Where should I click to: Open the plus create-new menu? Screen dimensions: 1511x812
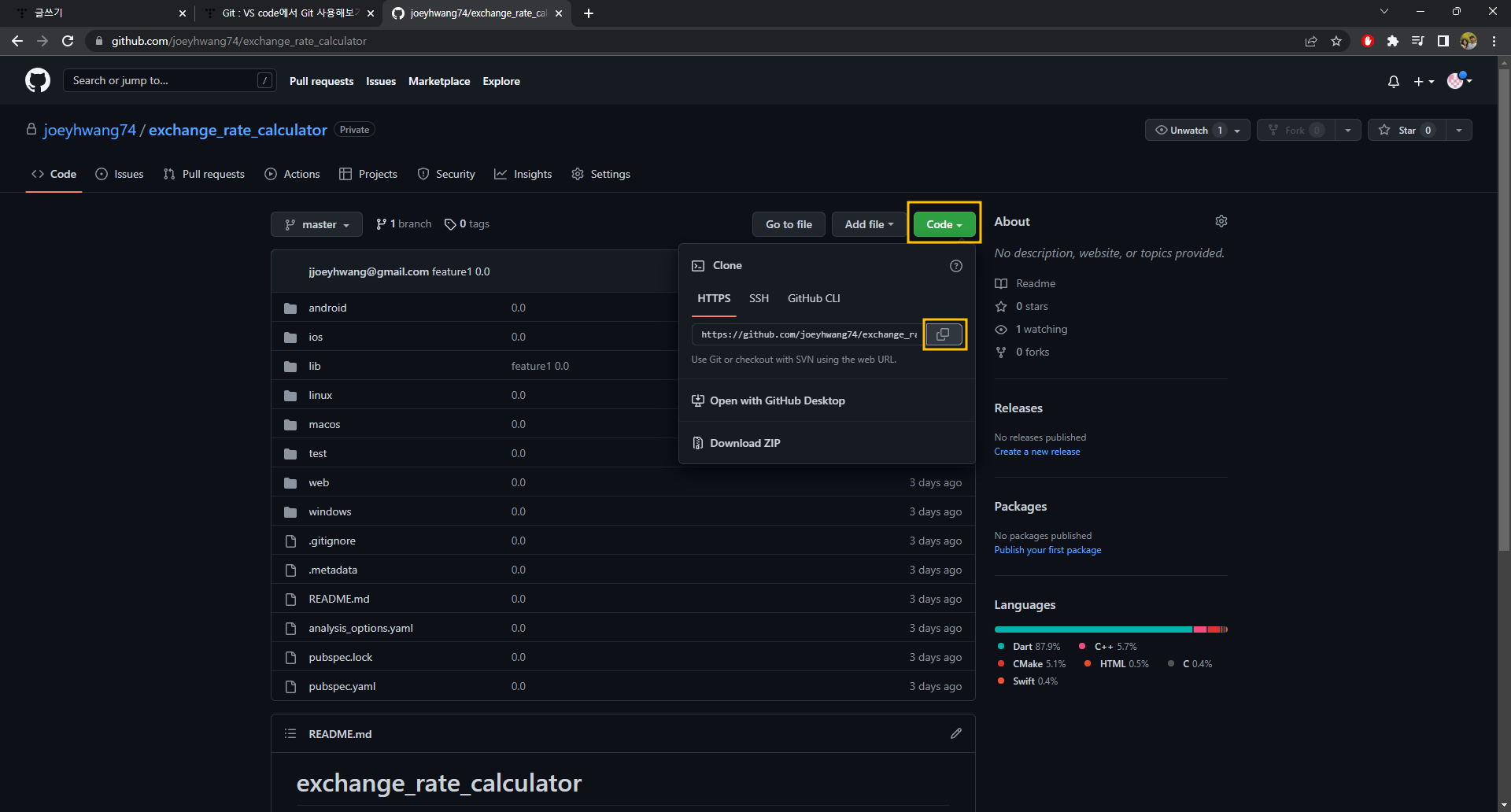1424,81
